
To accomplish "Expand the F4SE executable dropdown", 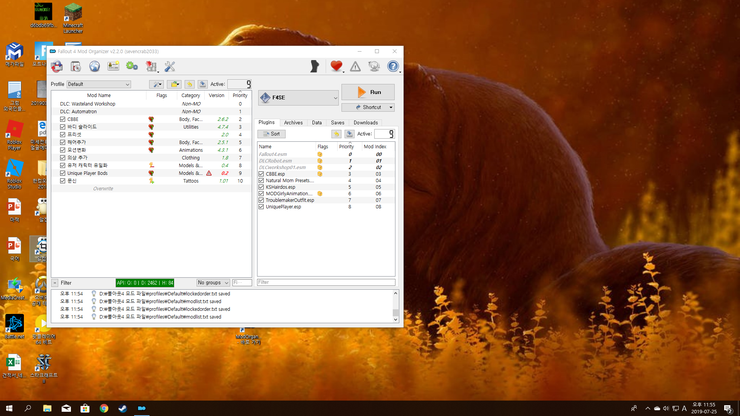I will point(298,97).
